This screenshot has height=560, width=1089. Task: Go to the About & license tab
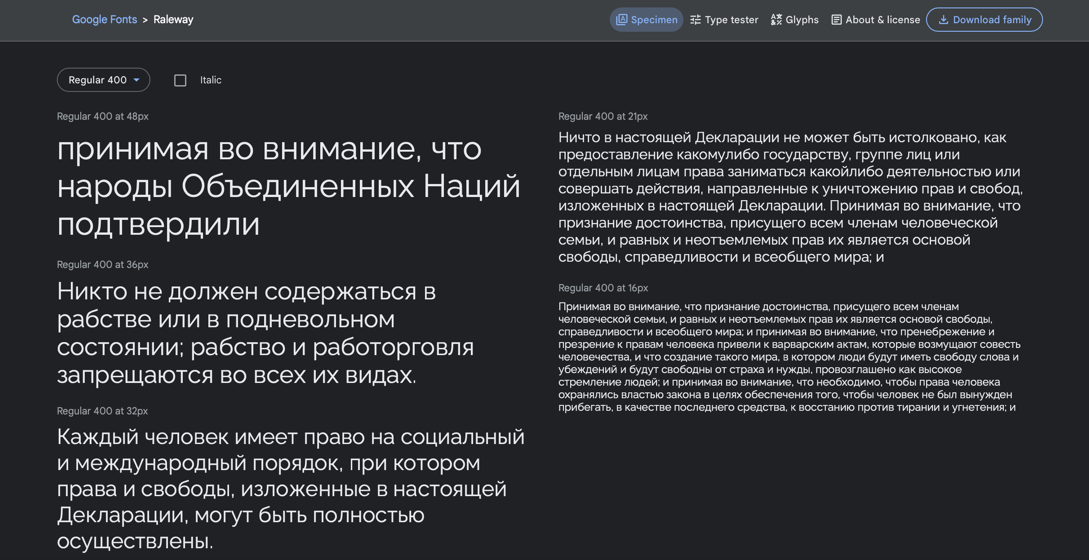point(882,20)
